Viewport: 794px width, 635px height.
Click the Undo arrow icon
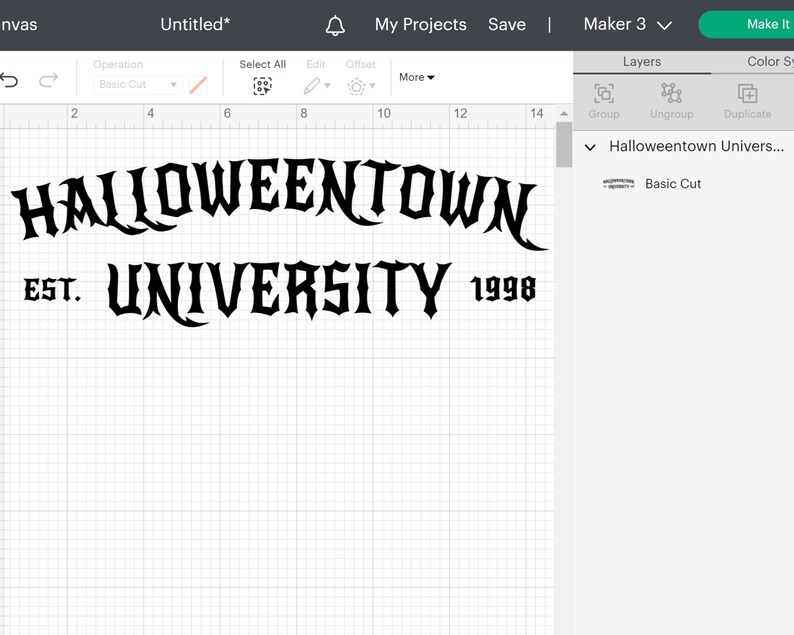pyautogui.click(x=9, y=80)
